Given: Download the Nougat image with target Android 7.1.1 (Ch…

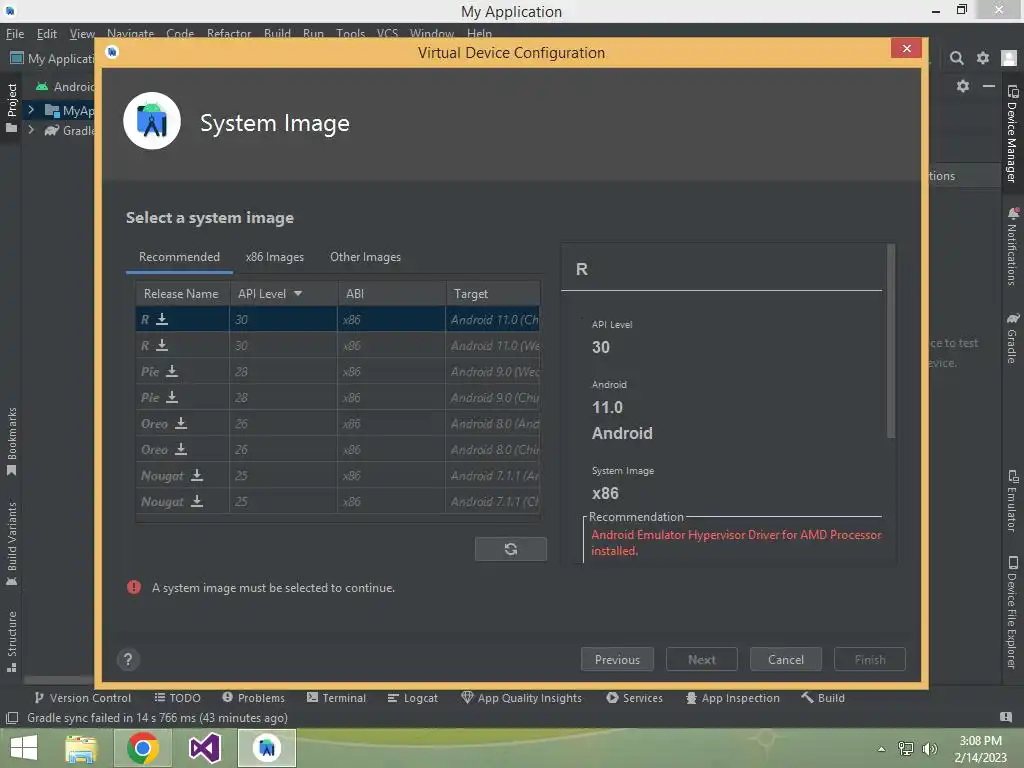Looking at the screenshot, I should (x=197, y=502).
